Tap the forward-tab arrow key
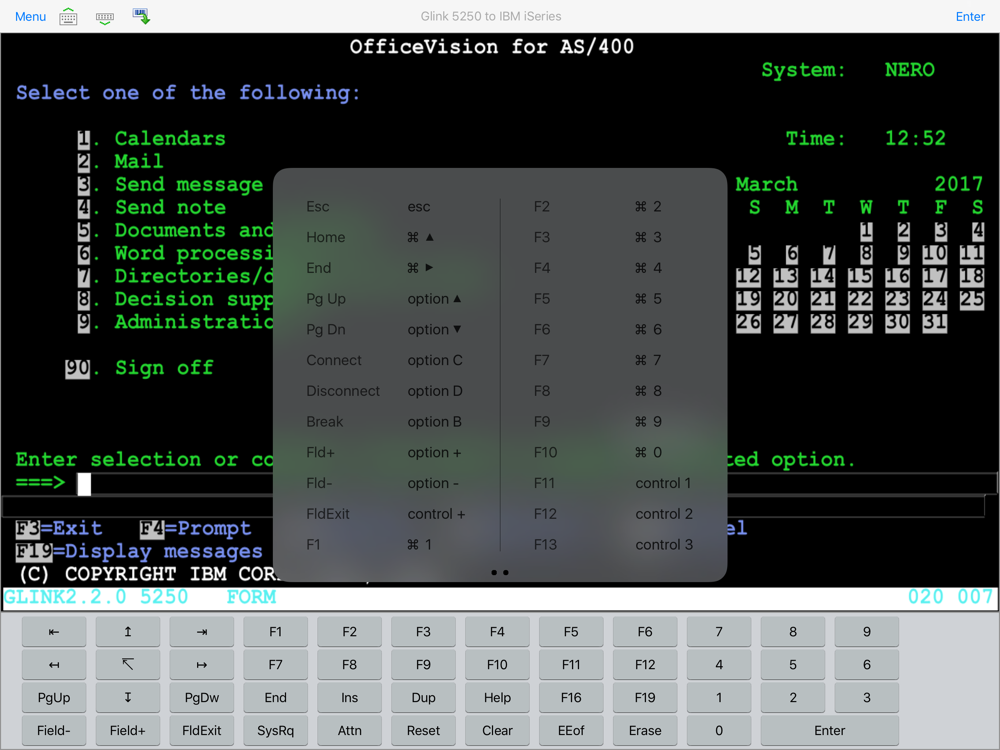Image resolution: width=1000 pixels, height=750 pixels. coord(202,632)
